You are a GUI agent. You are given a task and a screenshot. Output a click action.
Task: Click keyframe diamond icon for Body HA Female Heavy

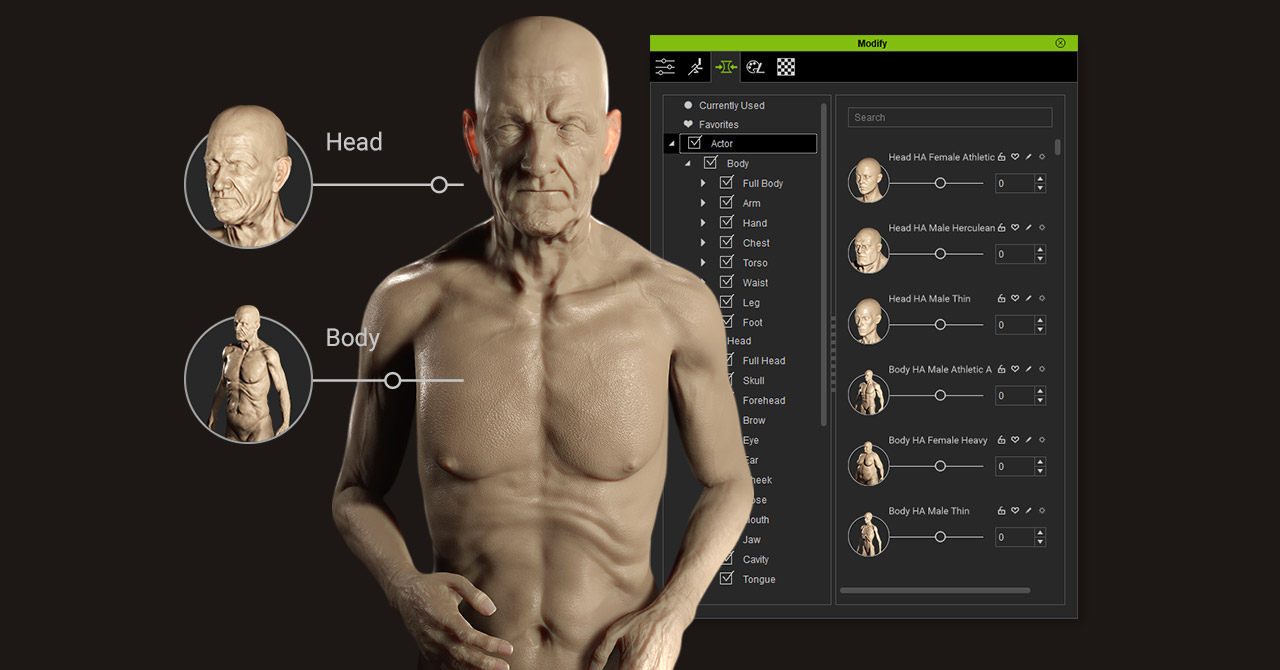1042,440
